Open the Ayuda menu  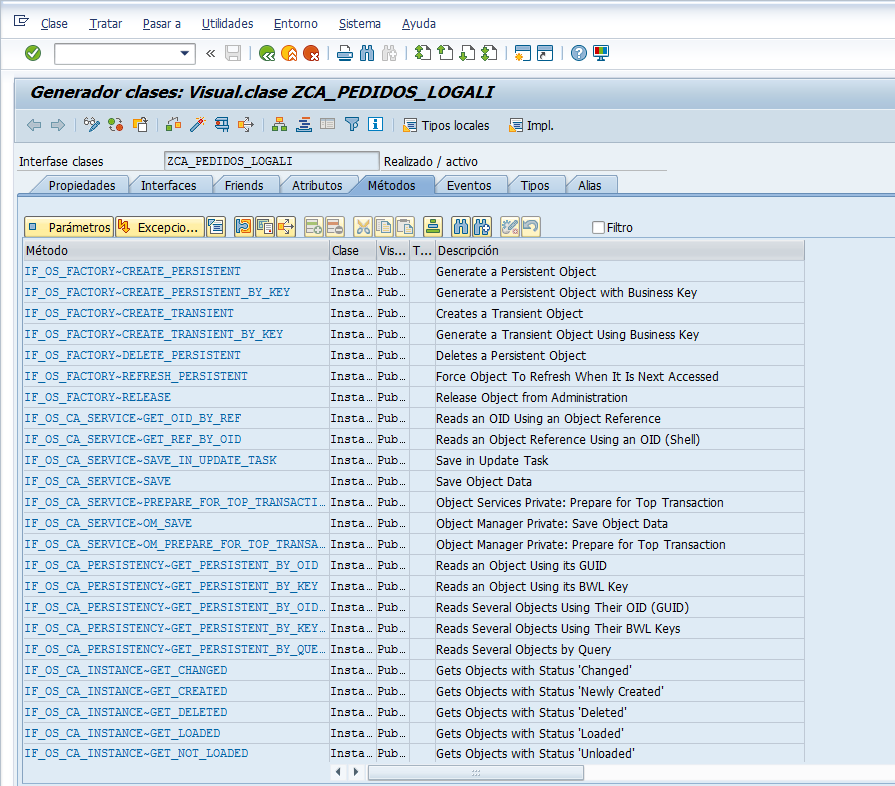click(419, 23)
